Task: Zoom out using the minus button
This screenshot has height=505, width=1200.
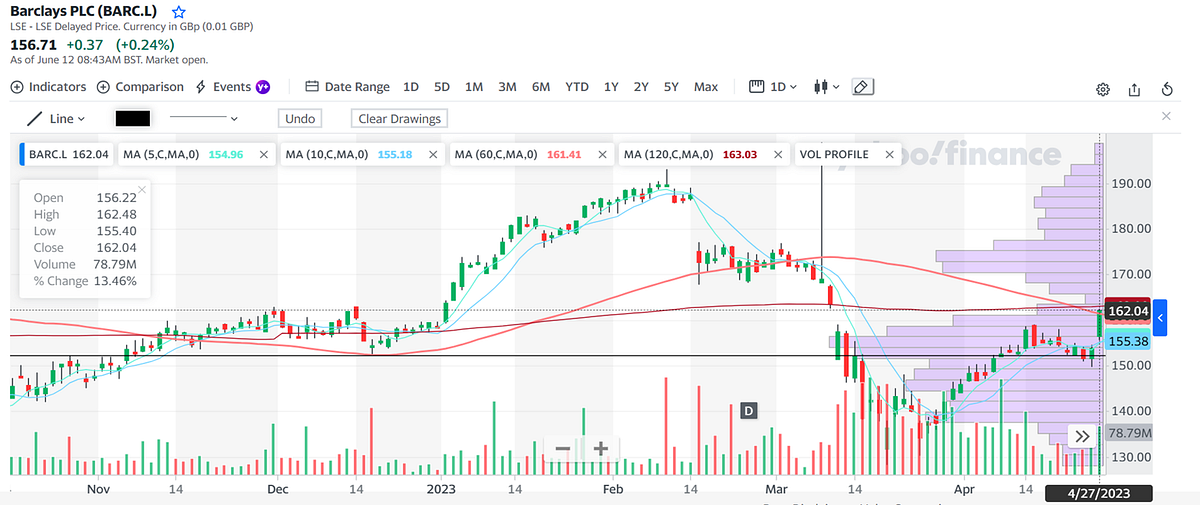Action: pos(563,449)
